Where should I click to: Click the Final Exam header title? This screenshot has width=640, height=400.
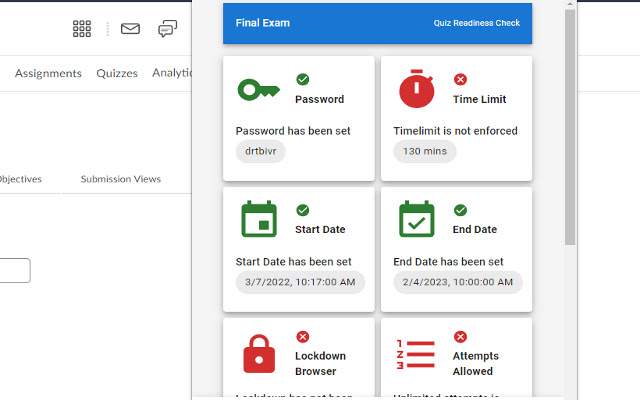click(x=262, y=23)
